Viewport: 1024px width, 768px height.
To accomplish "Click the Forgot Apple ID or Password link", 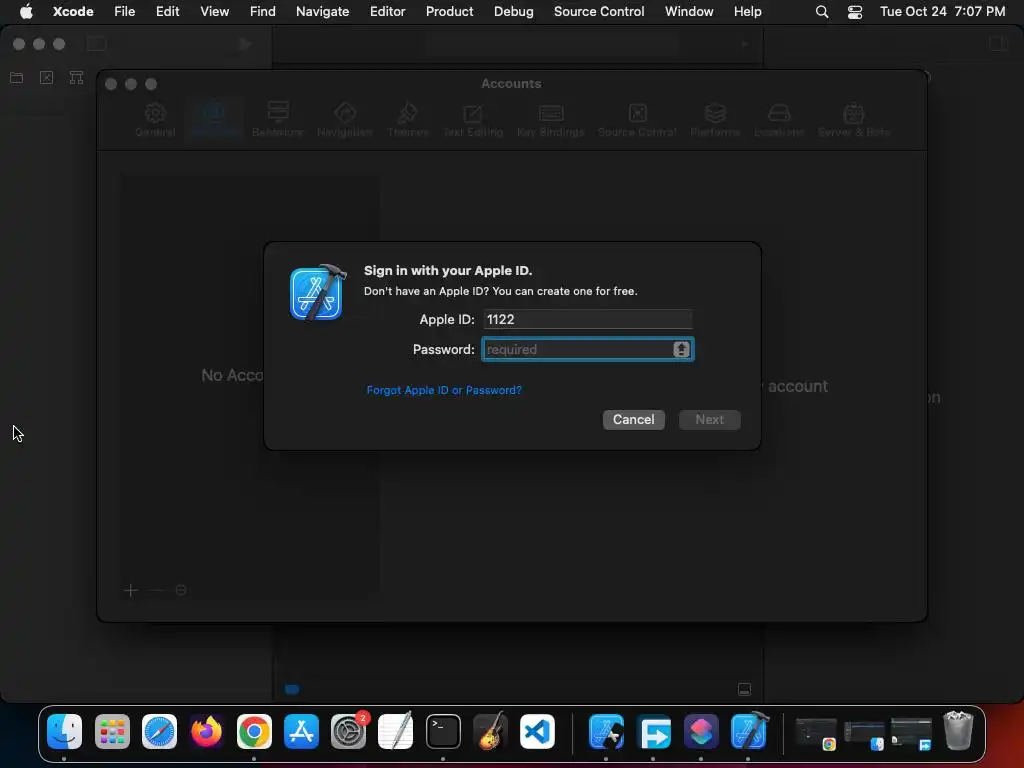I will point(444,390).
